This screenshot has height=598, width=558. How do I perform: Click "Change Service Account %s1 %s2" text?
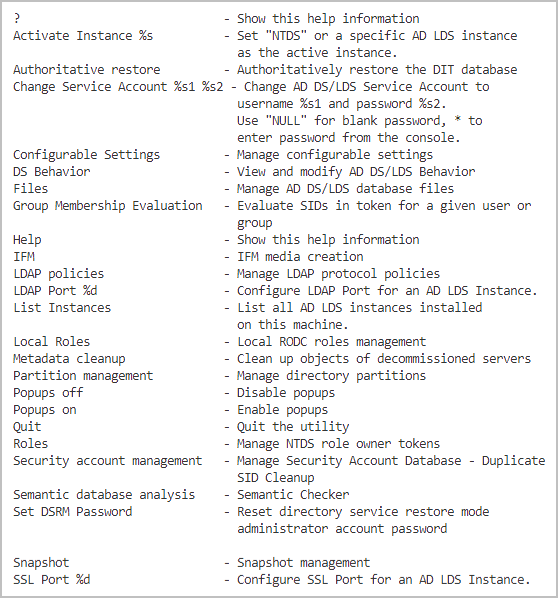(x=118, y=87)
